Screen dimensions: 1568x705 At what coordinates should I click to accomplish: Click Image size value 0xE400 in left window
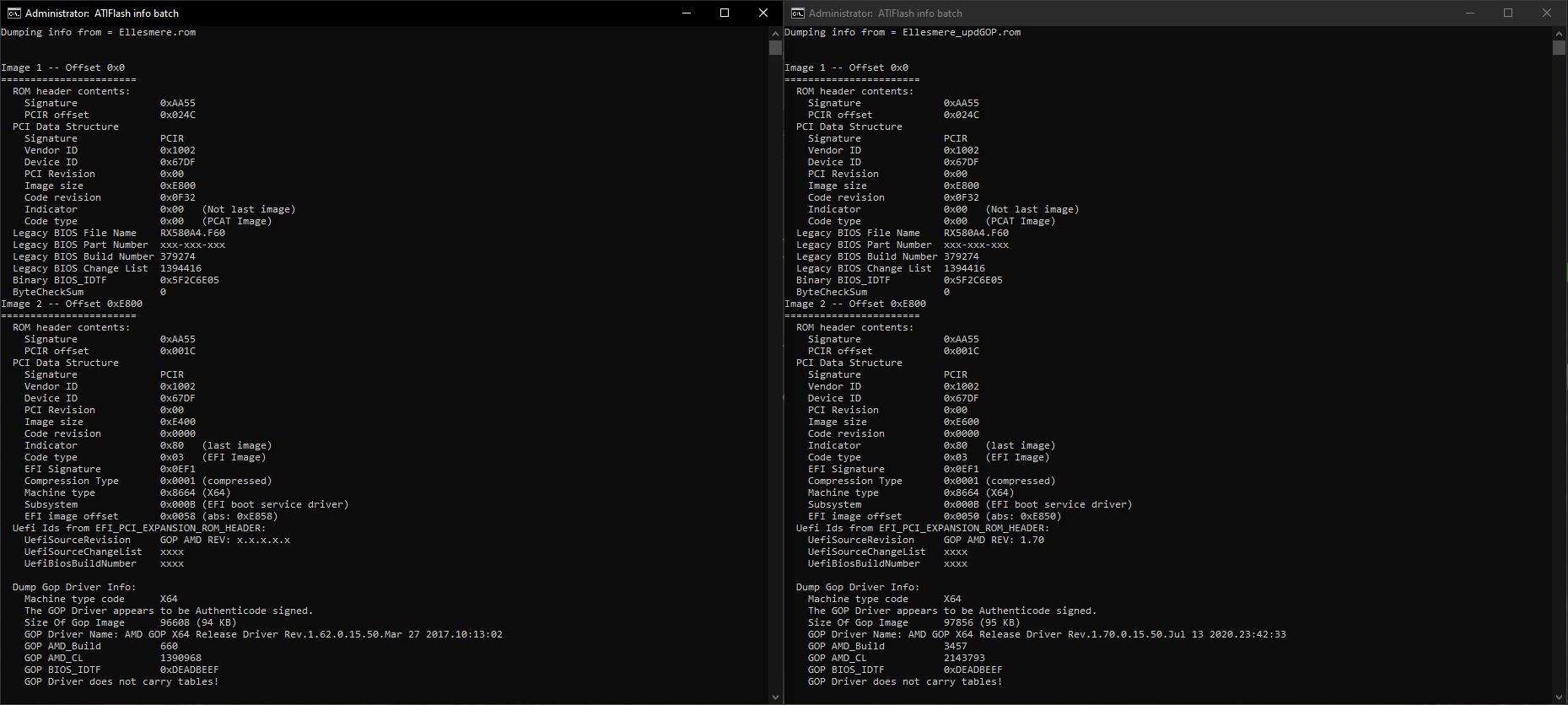coord(178,422)
